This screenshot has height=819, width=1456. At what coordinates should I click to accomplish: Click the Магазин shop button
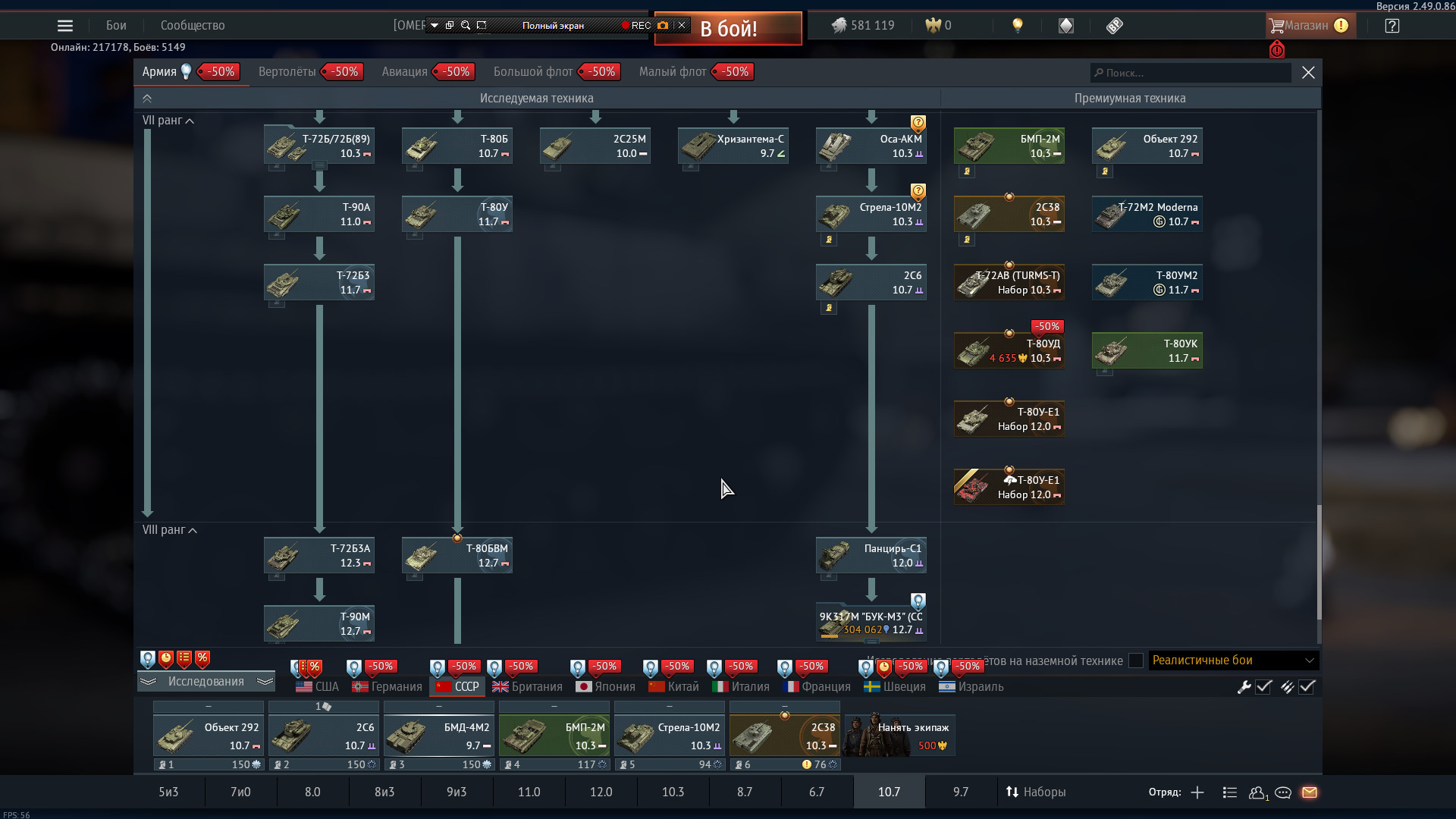[1306, 26]
